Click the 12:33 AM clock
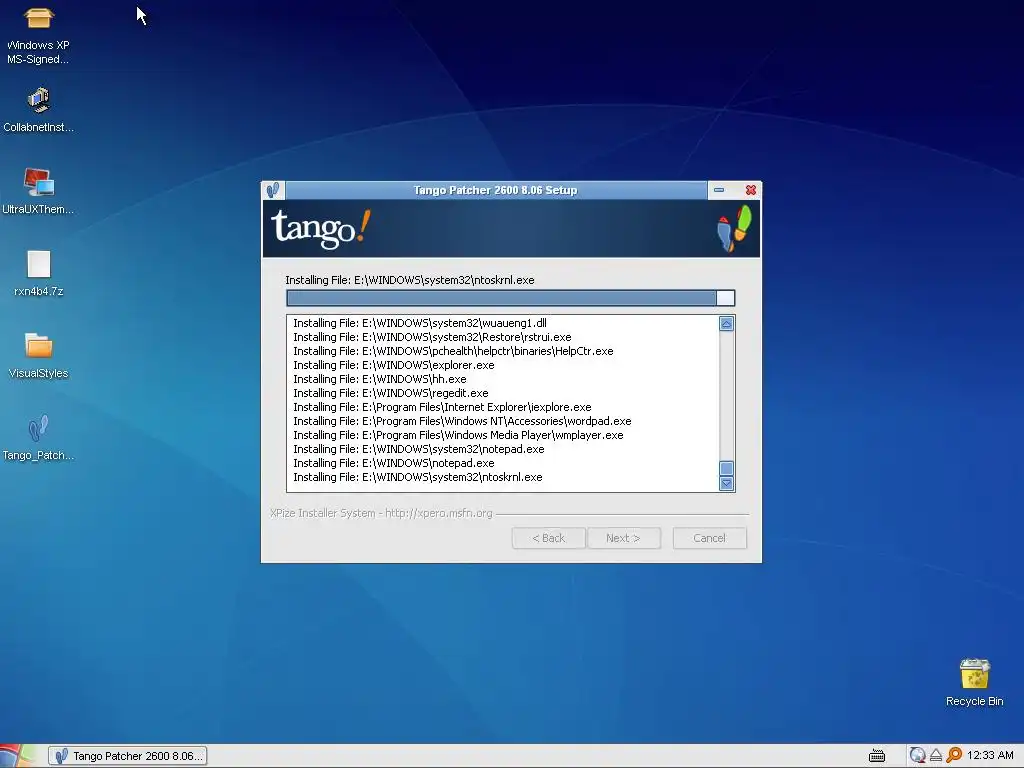The width and height of the screenshot is (1024, 768). tap(990, 756)
